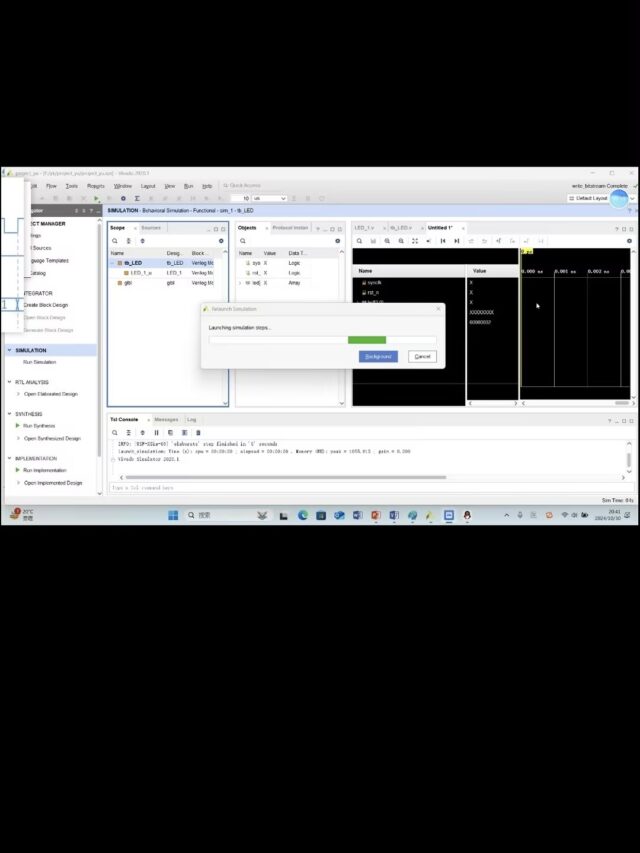Open Scope panel settings gear

221,241
